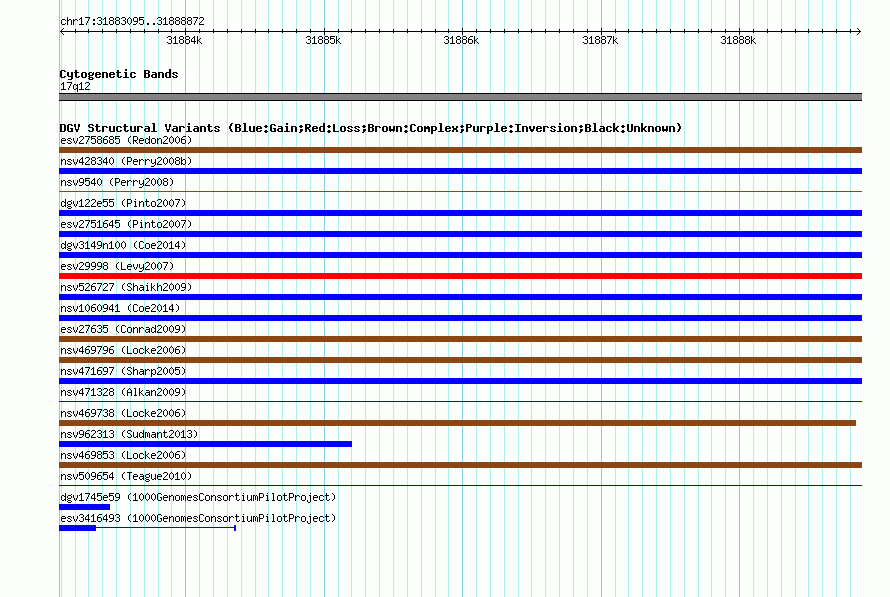
Task: Click the esv2758685 (Redon2006) label
Action: (126, 140)
